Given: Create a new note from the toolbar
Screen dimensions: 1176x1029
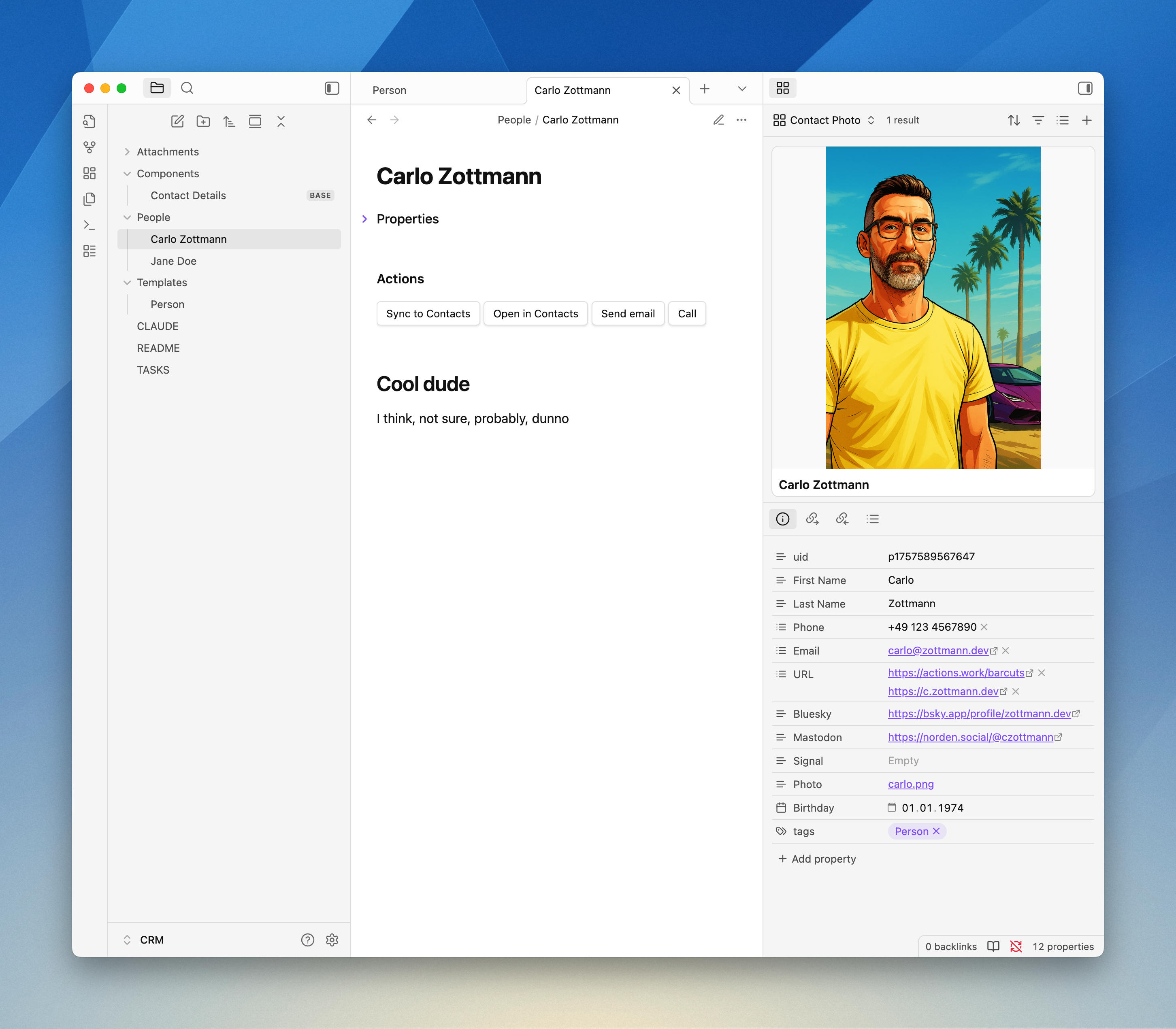Looking at the screenshot, I should point(177,121).
